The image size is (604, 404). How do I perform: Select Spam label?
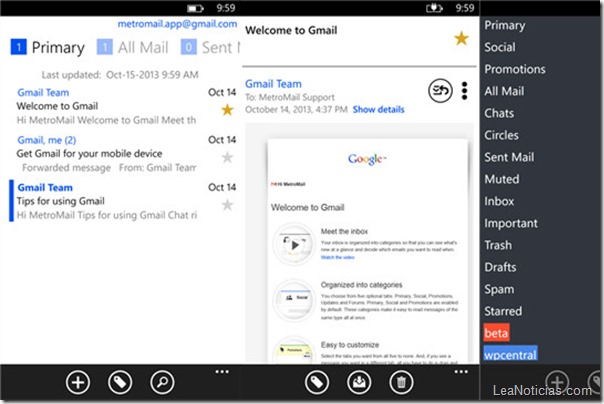click(499, 289)
